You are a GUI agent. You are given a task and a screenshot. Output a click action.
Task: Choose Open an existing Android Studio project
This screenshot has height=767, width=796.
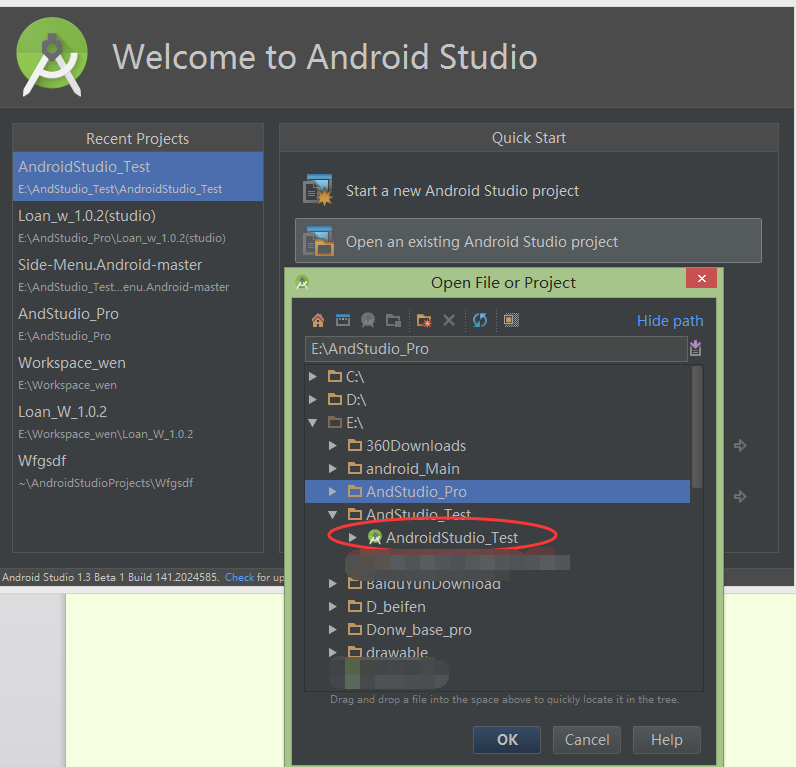pyautogui.click(x=481, y=242)
